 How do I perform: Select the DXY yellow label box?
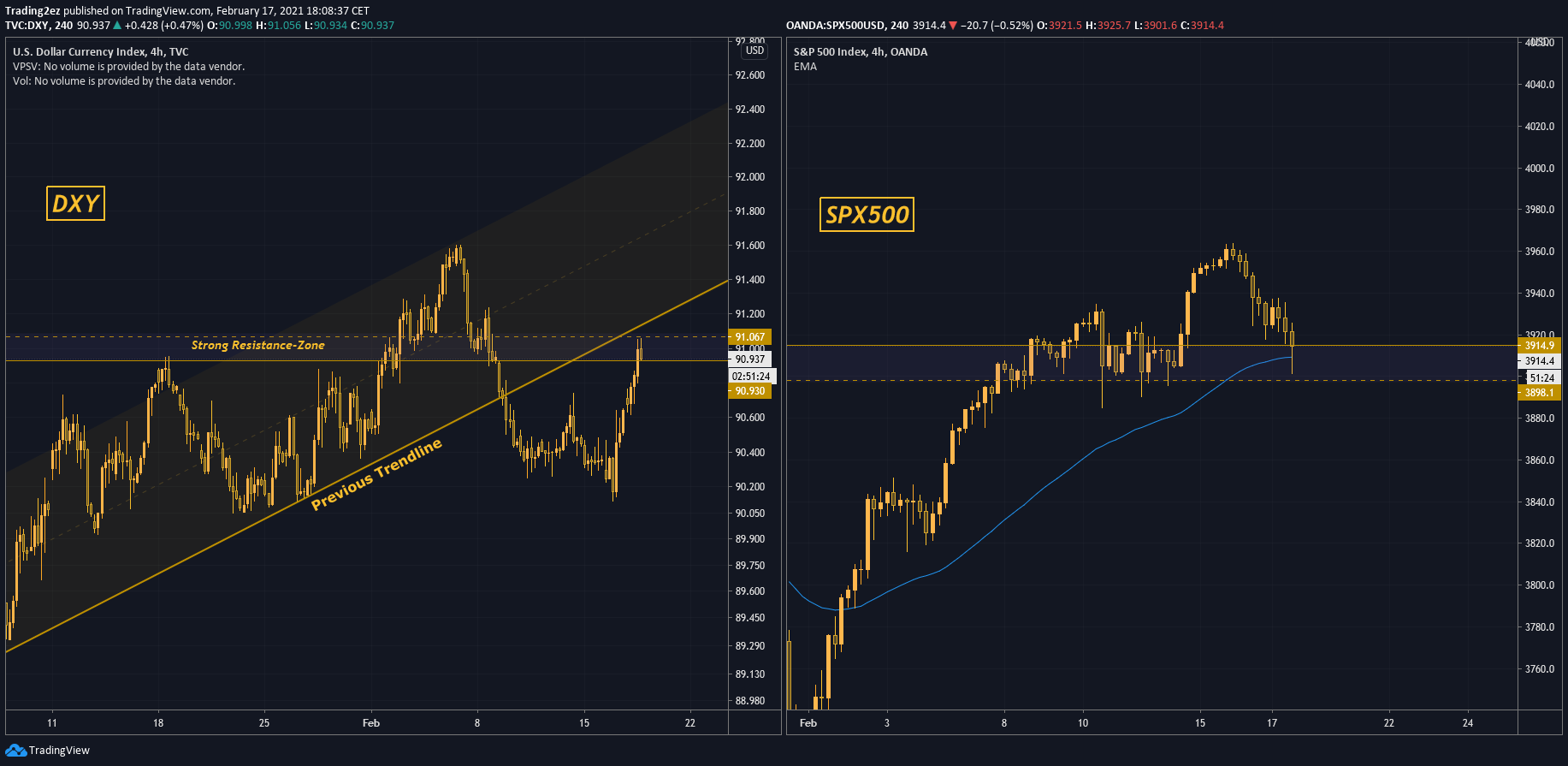(75, 204)
